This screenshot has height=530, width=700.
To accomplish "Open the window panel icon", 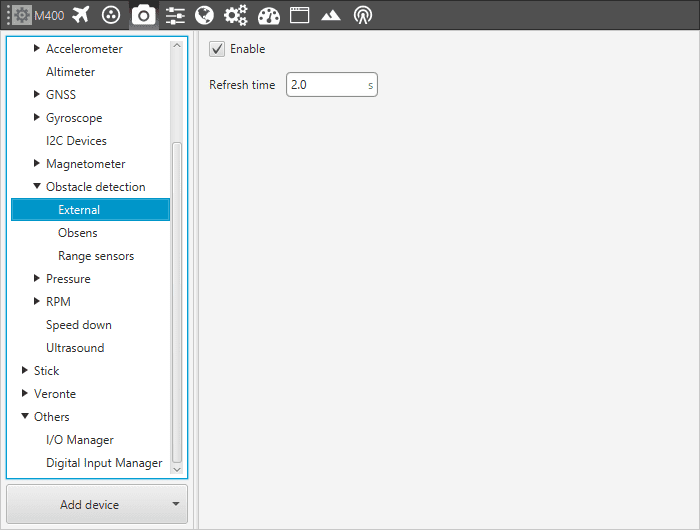I will 299,15.
